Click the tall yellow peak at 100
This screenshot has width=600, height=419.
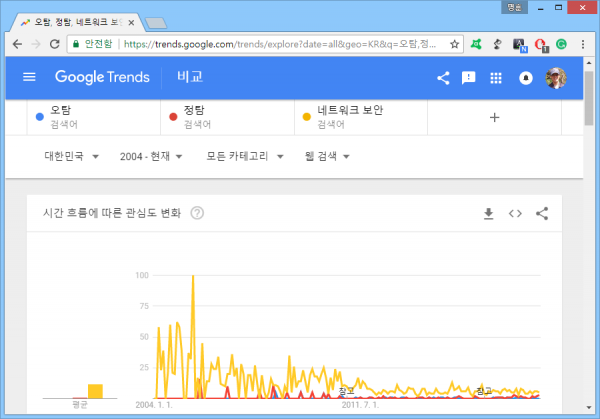pyautogui.click(x=193, y=277)
